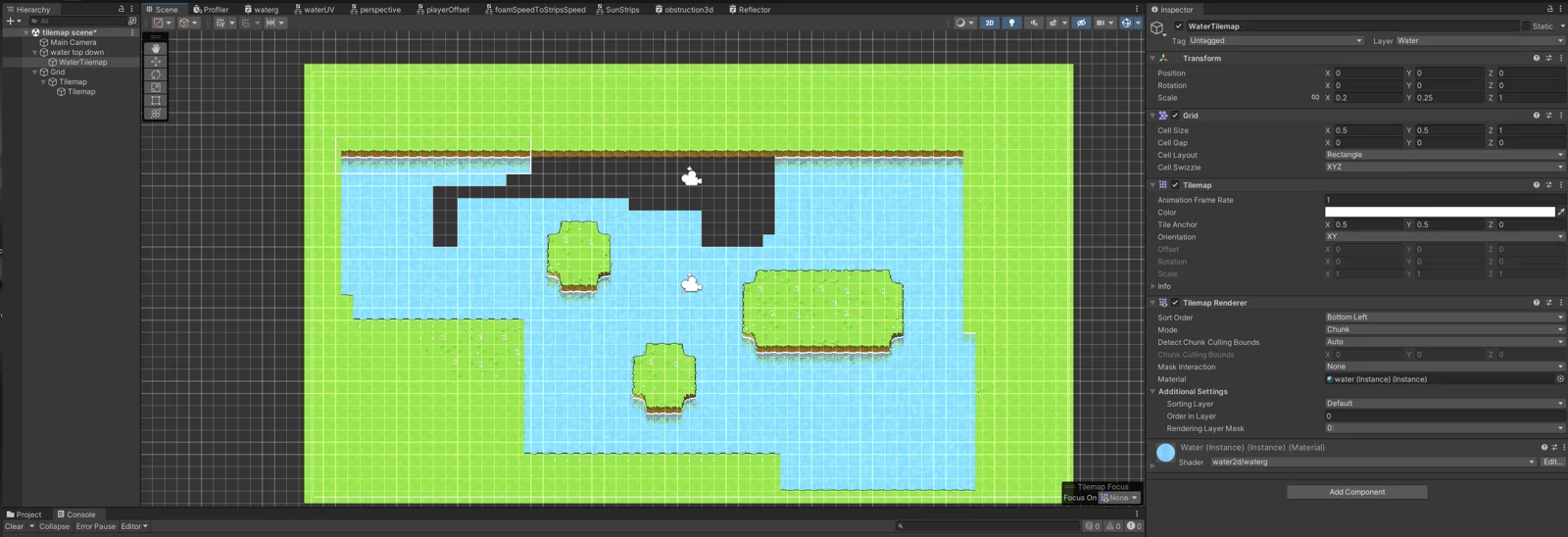Click the scene effects toggle icon

point(1055,23)
